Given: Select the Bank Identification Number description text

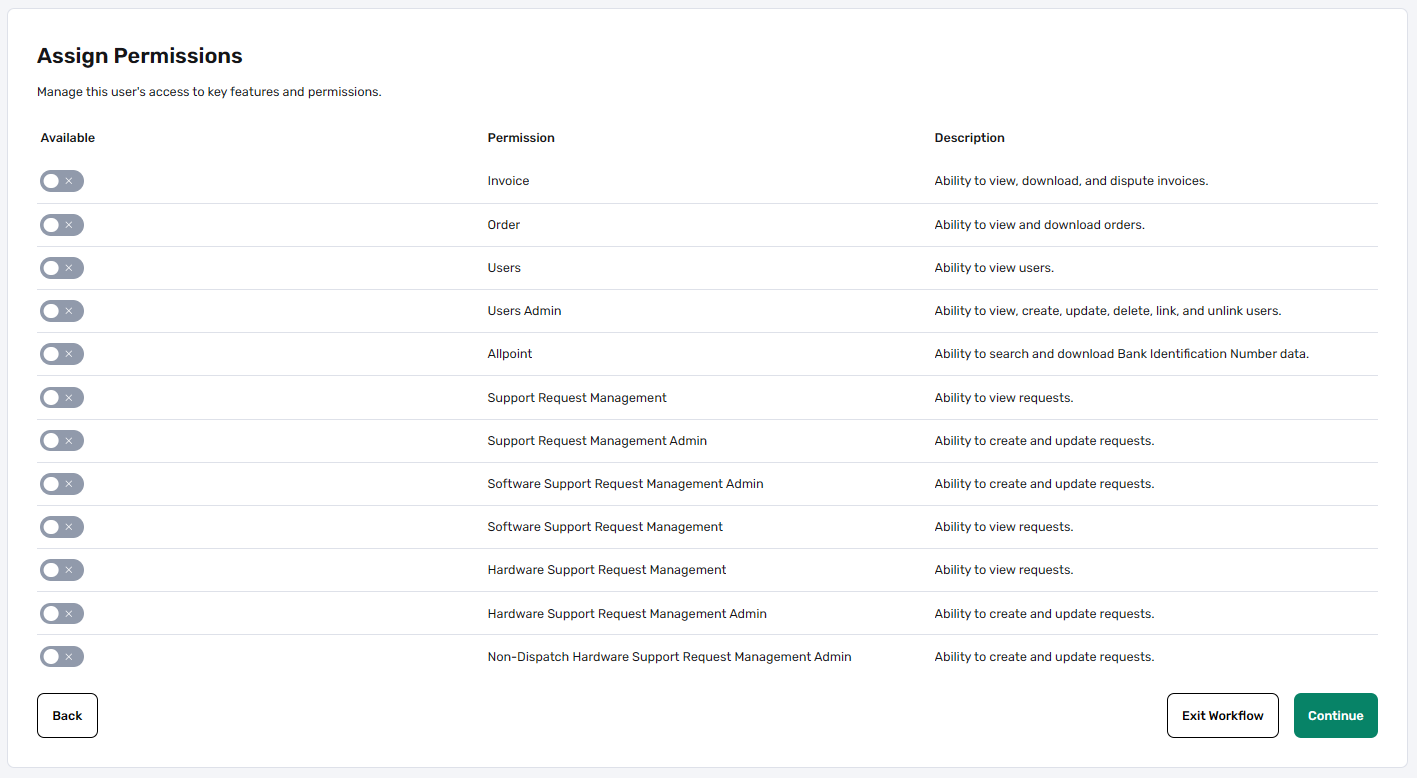Looking at the screenshot, I should click(x=1122, y=354).
